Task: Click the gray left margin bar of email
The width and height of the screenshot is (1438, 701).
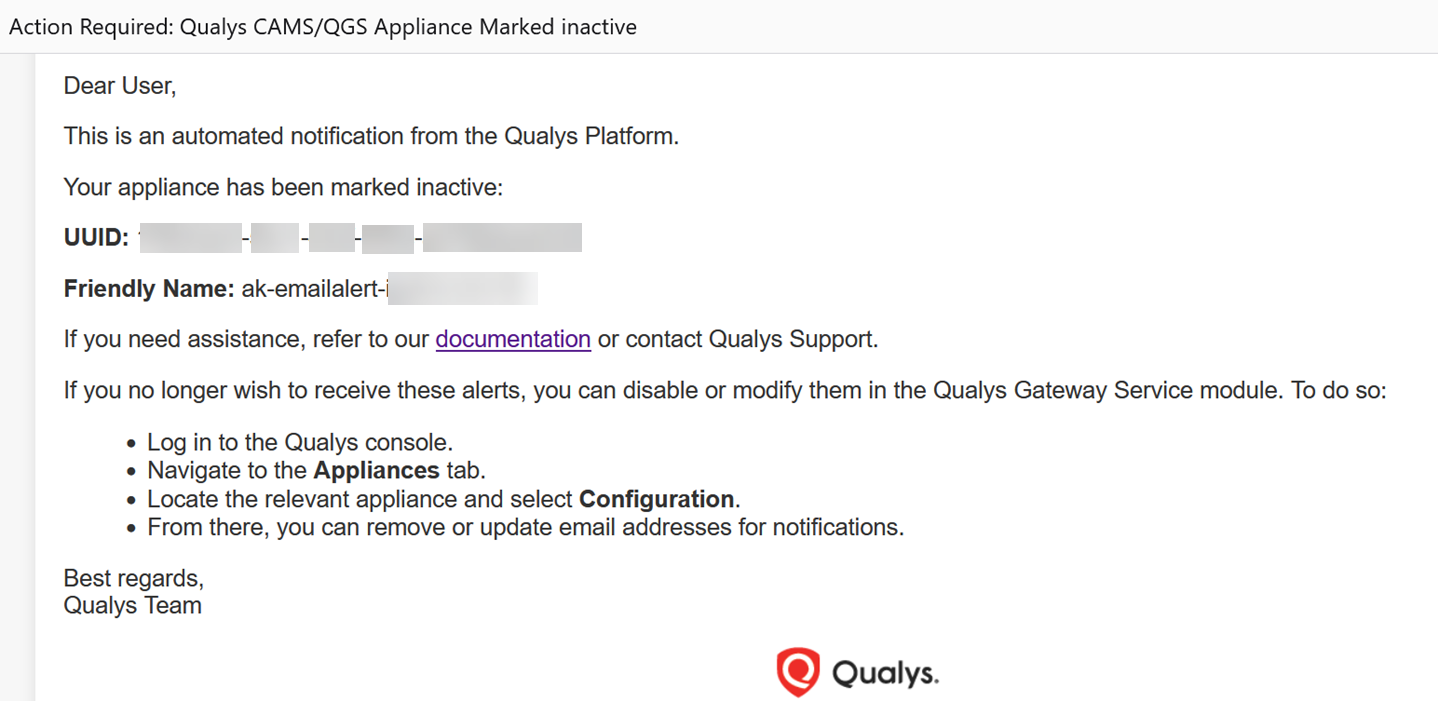Action: click(17, 377)
